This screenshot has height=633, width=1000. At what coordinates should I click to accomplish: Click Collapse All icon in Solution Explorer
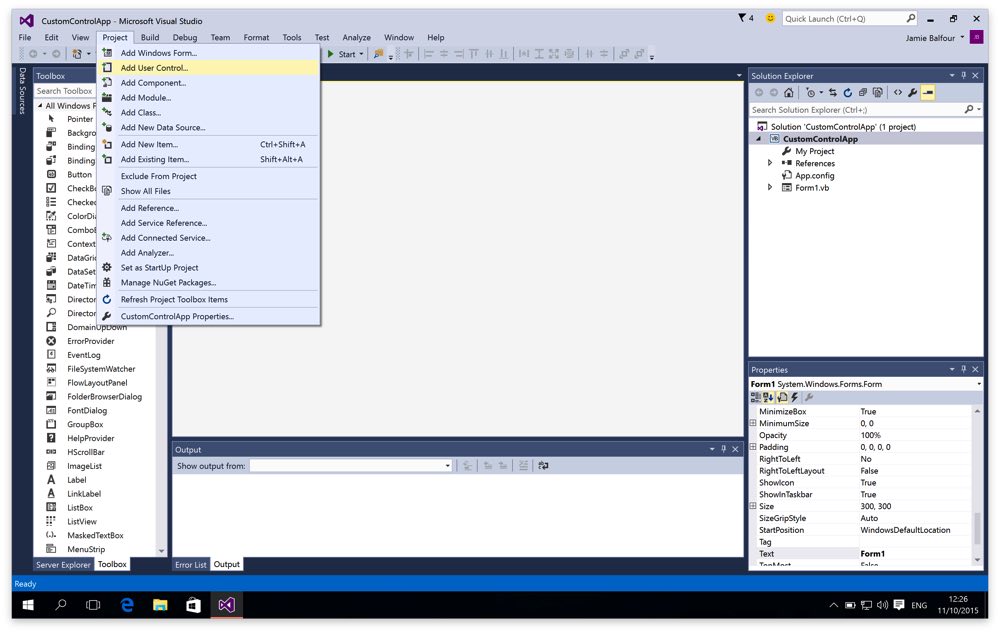(x=862, y=92)
